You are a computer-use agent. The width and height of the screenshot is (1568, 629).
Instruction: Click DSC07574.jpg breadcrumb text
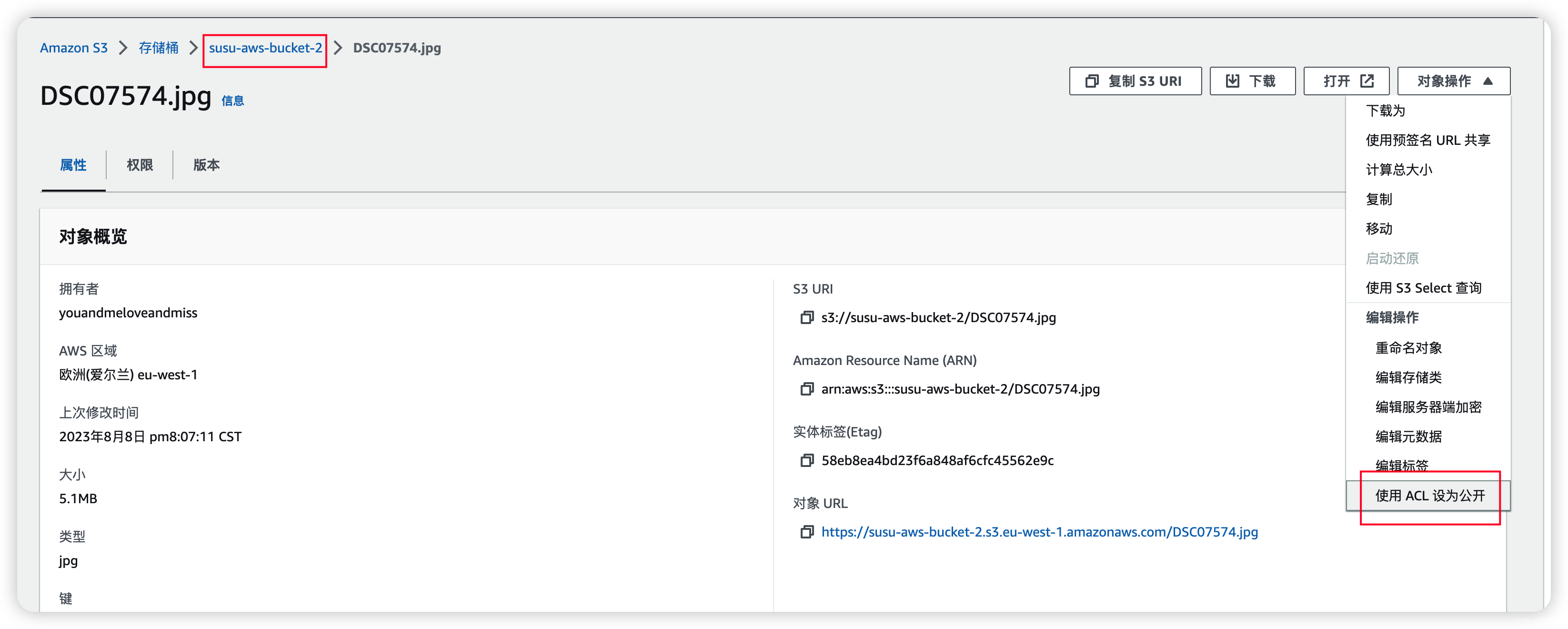pyautogui.click(x=397, y=48)
